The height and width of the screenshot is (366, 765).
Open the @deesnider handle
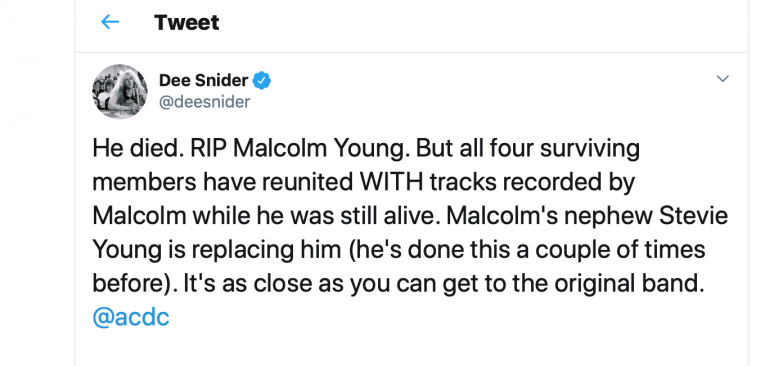[x=204, y=102]
